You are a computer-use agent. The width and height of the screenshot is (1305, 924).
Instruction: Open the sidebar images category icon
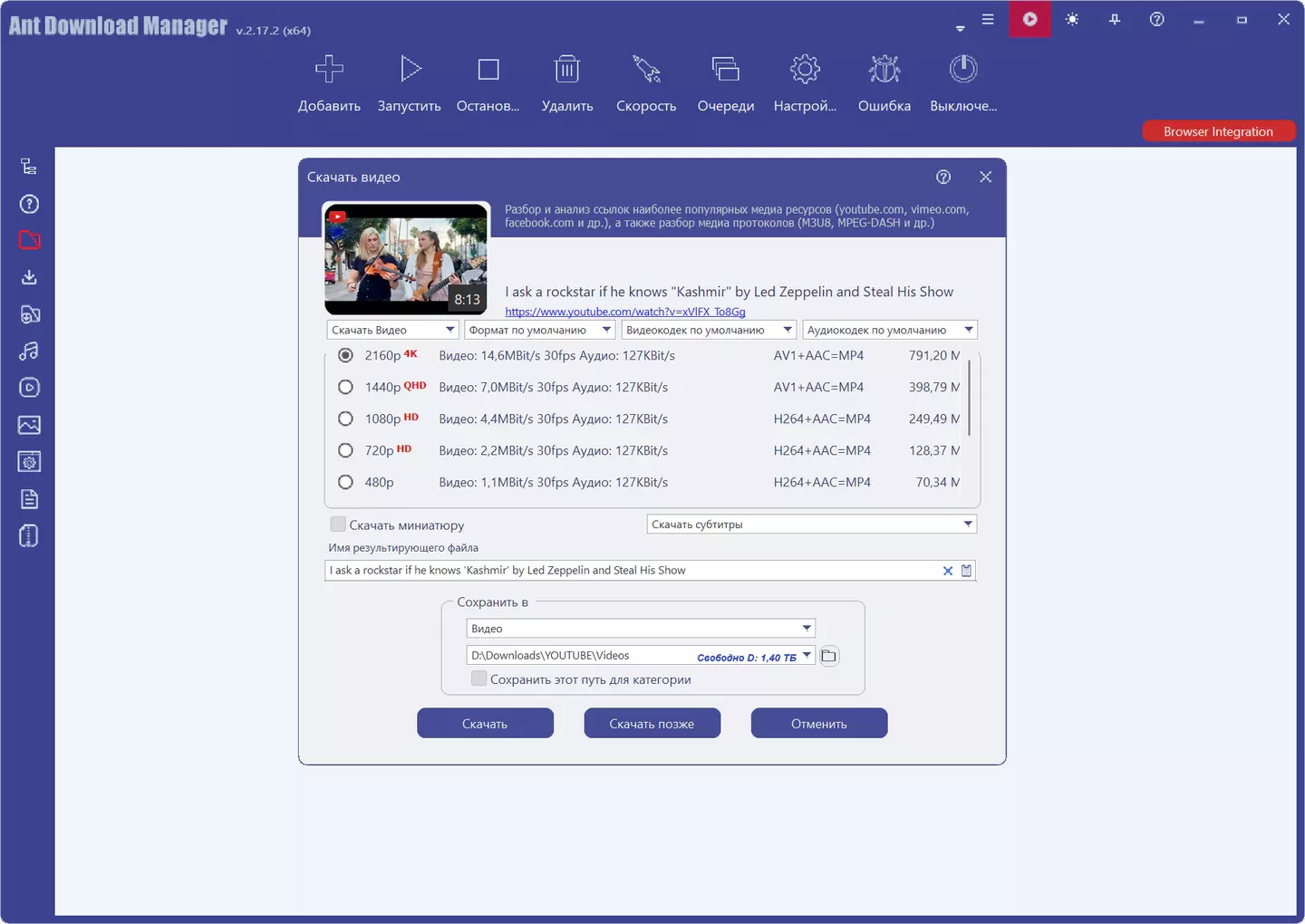point(29,425)
